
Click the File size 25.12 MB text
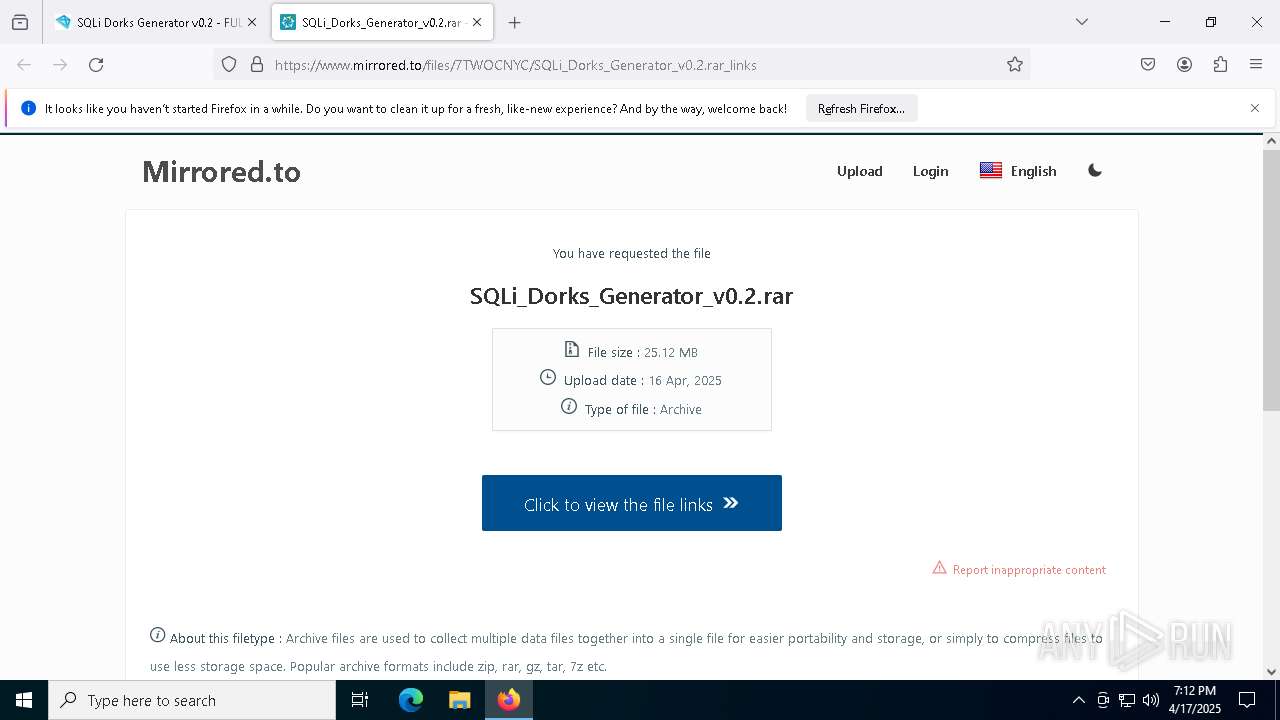click(643, 352)
